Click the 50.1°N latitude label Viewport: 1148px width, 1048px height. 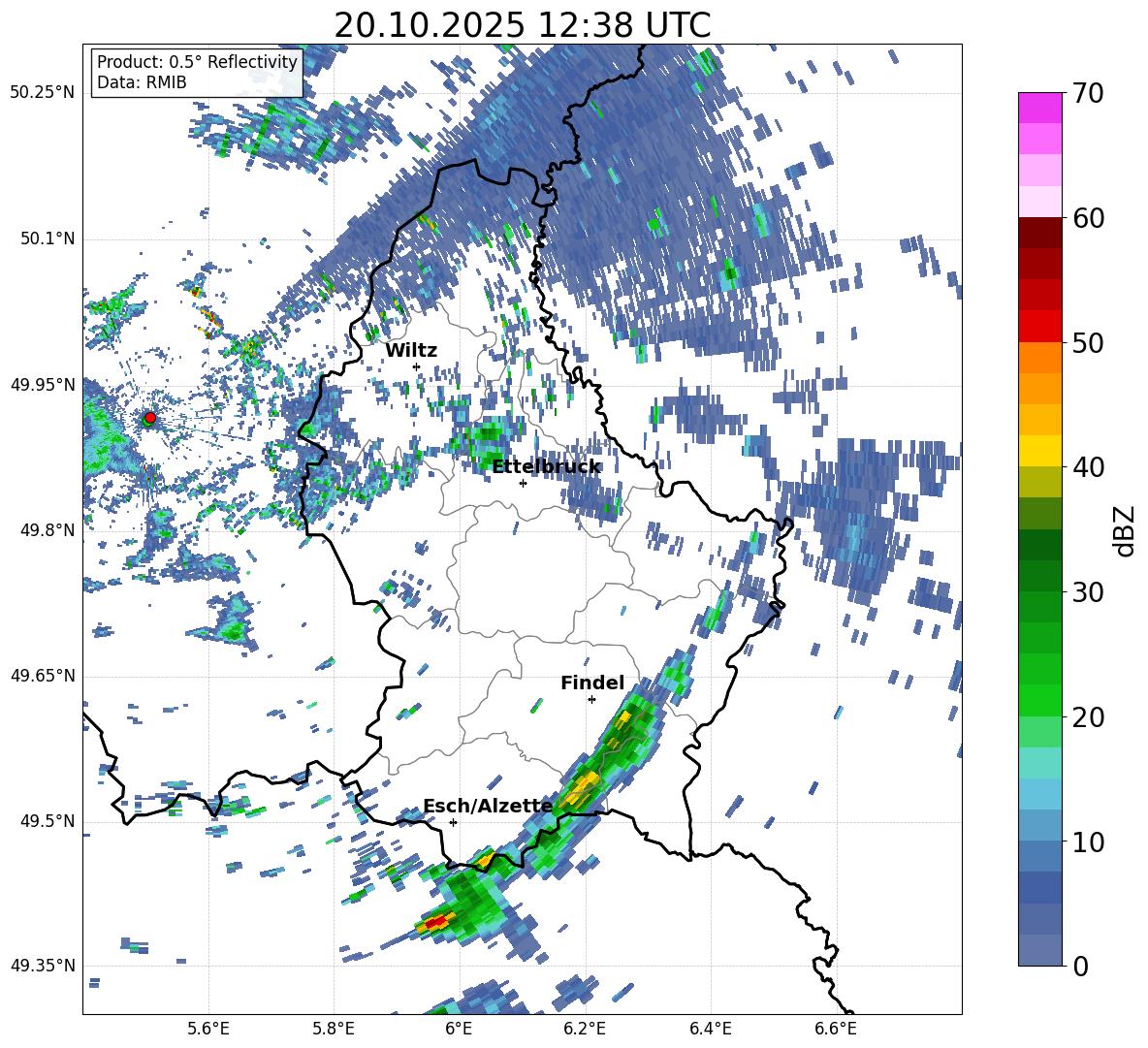[47, 238]
